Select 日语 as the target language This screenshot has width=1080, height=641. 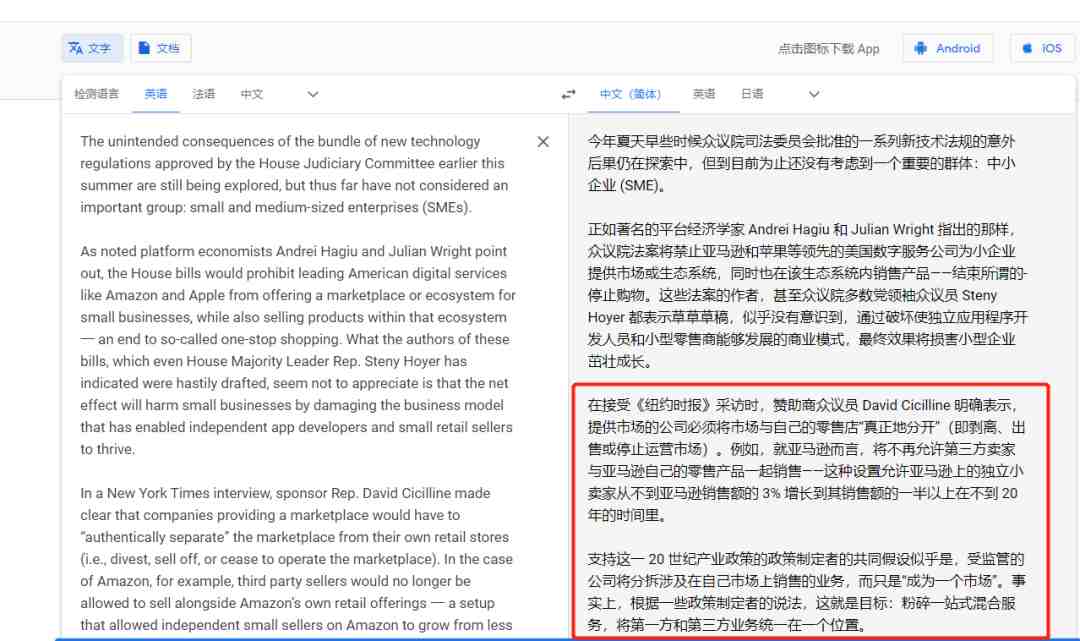(752, 94)
